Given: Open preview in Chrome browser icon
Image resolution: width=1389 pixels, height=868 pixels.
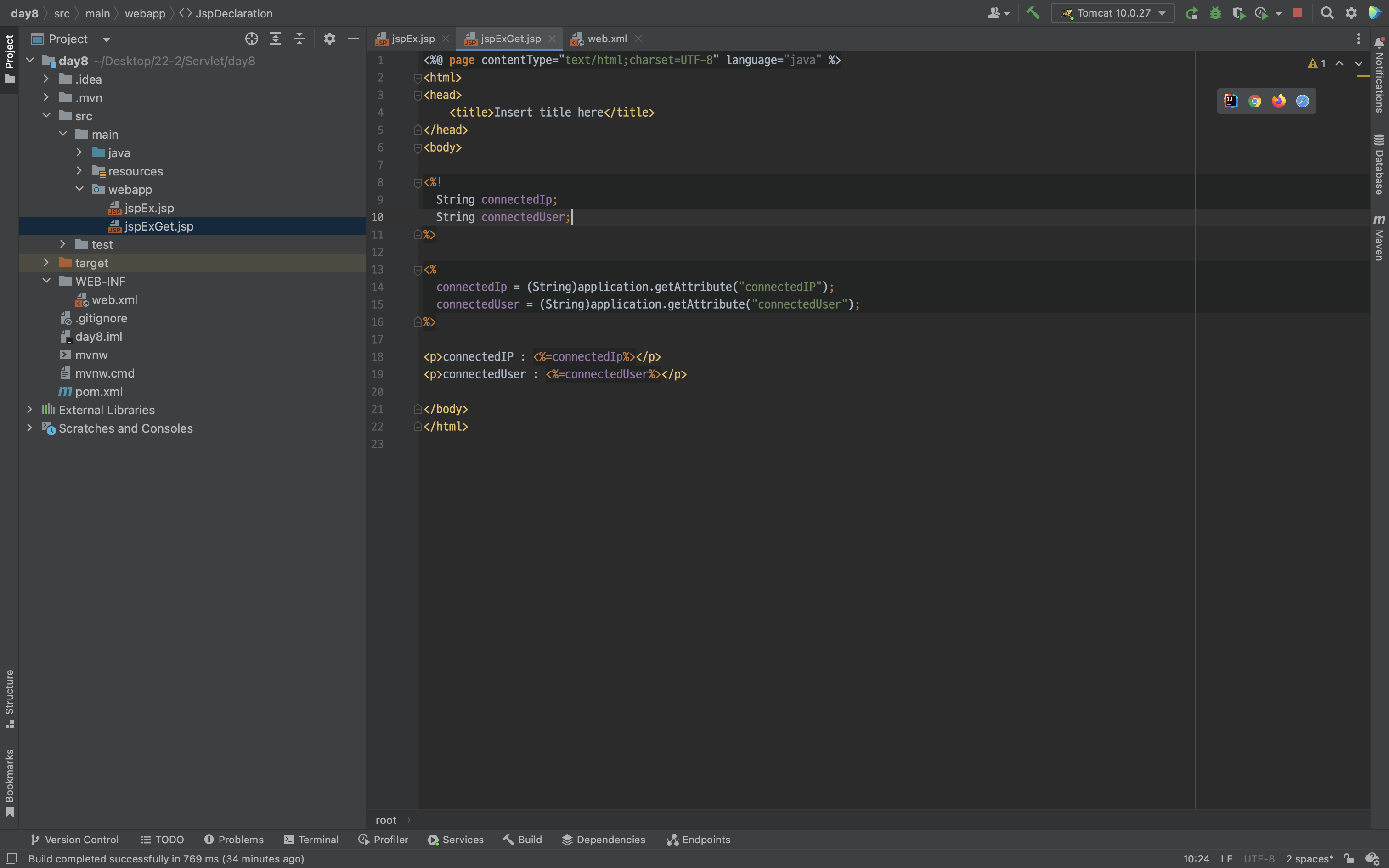Looking at the screenshot, I should 1255,101.
